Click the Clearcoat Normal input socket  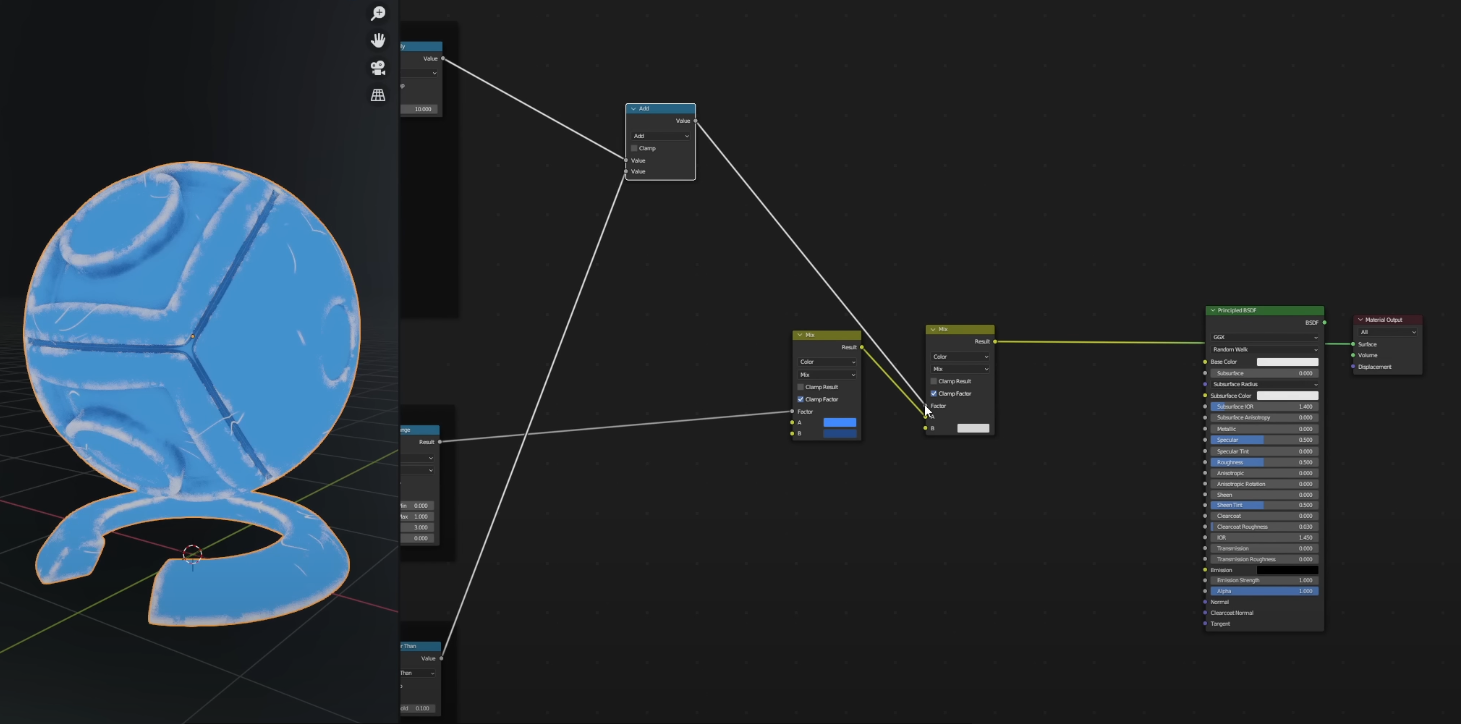[x=1206, y=613]
